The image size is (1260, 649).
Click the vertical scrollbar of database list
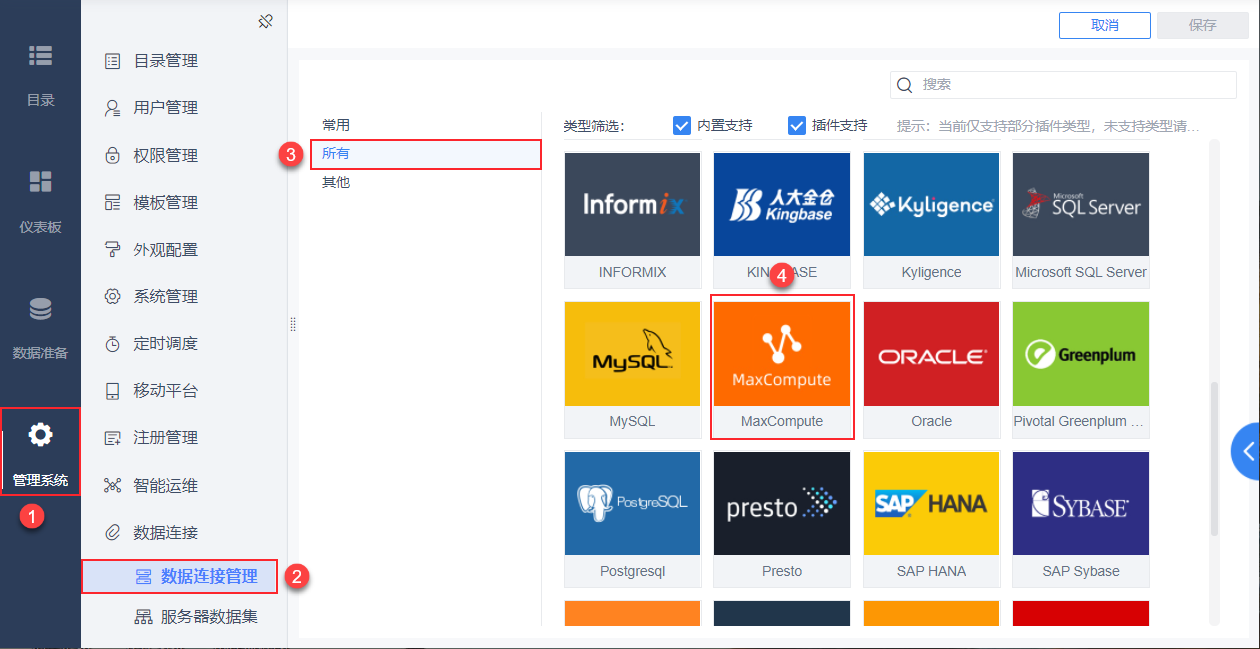(x=1215, y=457)
